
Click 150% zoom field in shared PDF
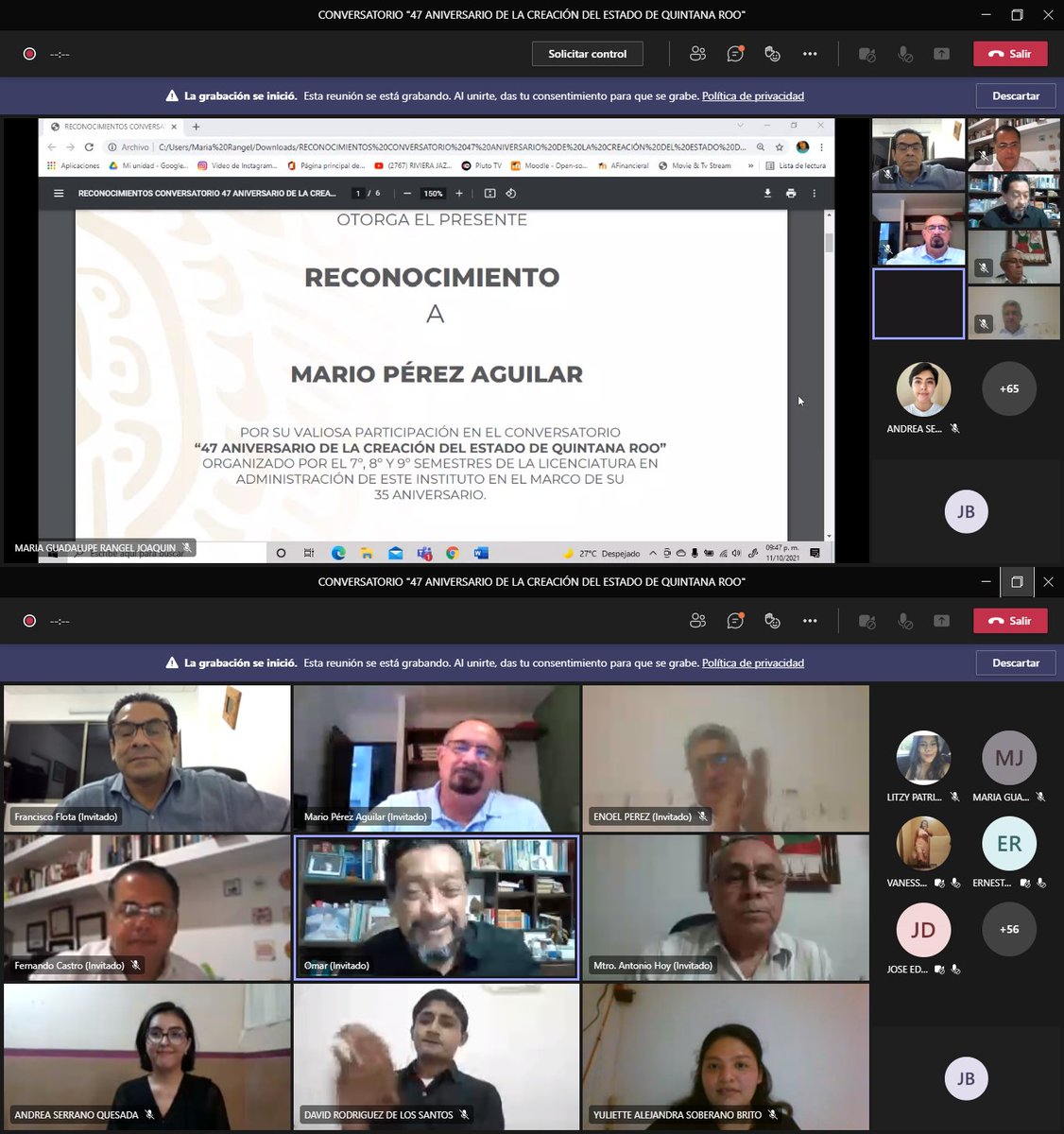(x=433, y=193)
